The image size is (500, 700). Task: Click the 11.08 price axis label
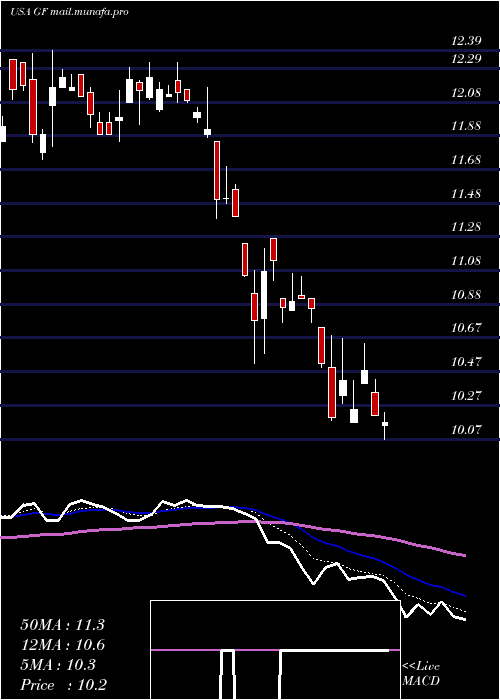tap(466, 261)
